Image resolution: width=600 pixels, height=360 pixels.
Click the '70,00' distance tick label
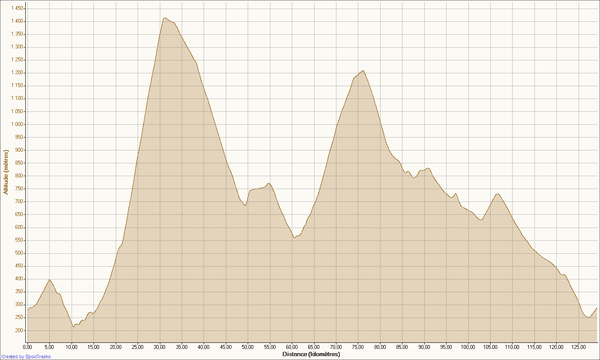[x=336, y=347]
